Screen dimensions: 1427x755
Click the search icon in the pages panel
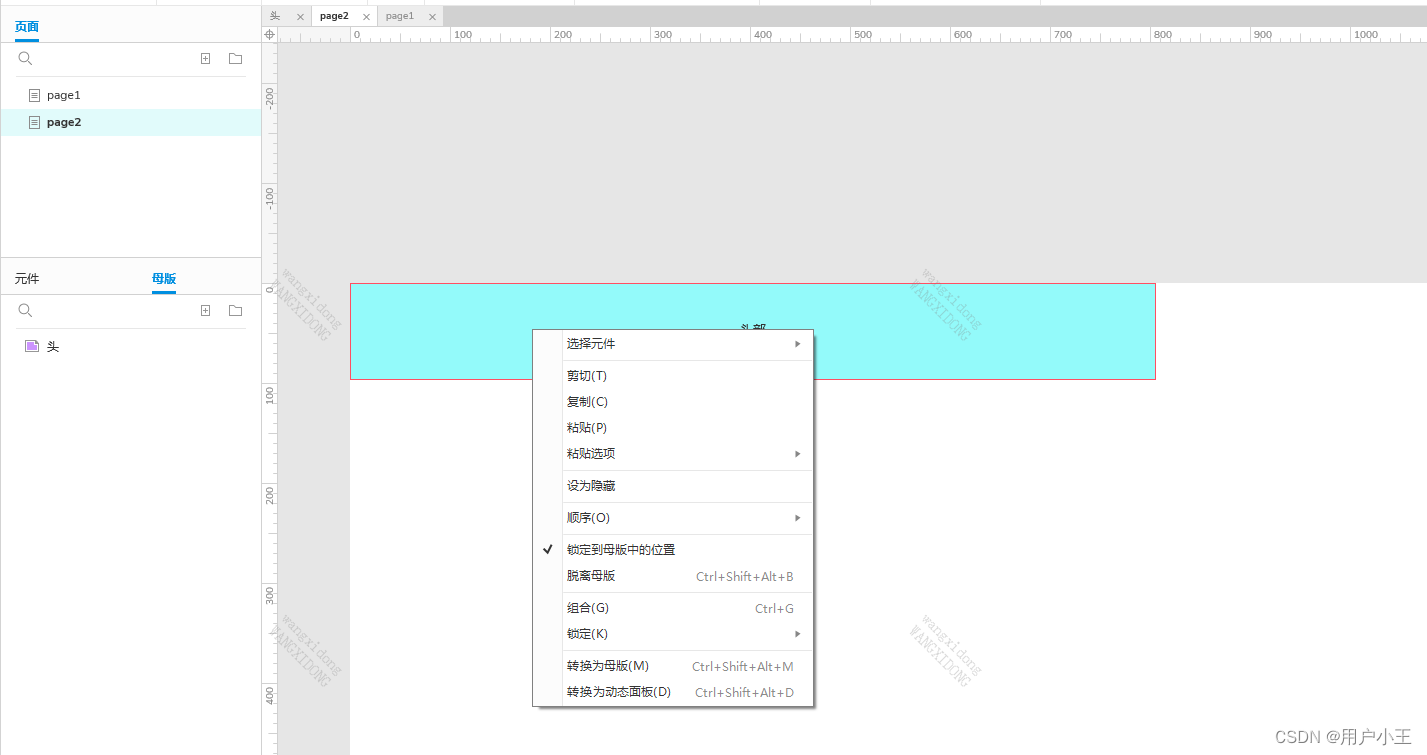click(26, 59)
